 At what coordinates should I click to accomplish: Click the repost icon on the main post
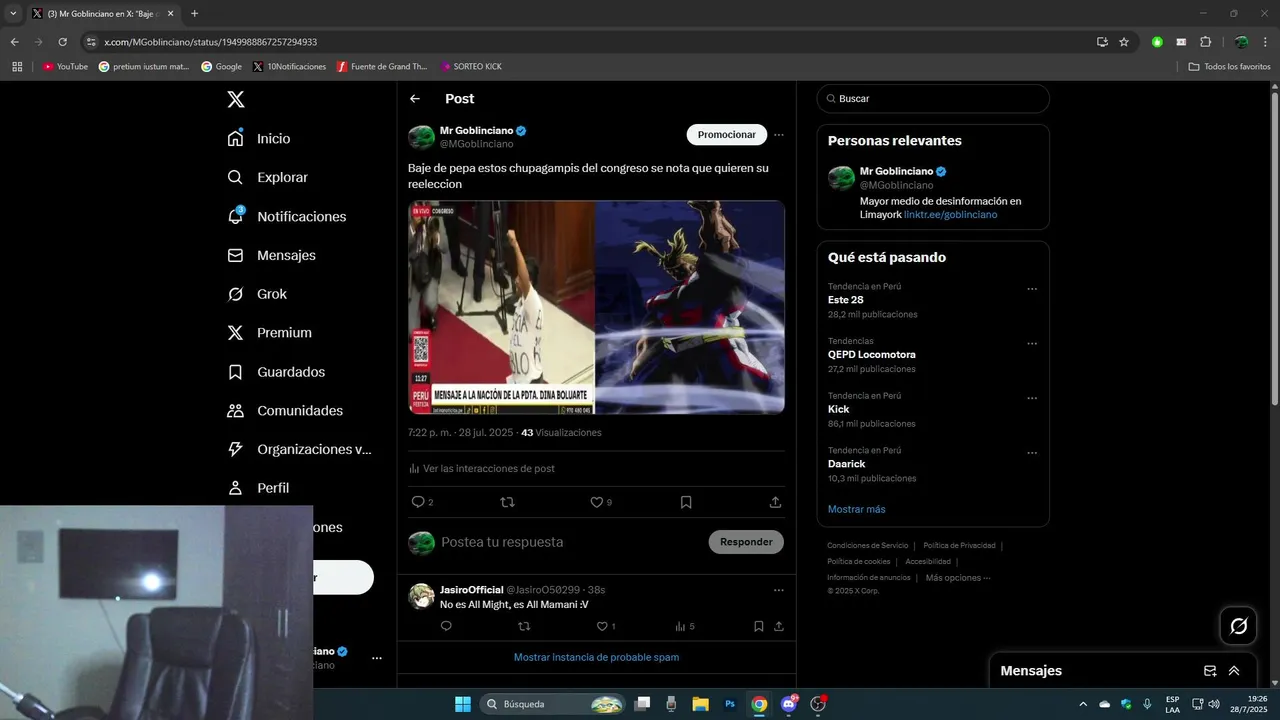tap(507, 502)
